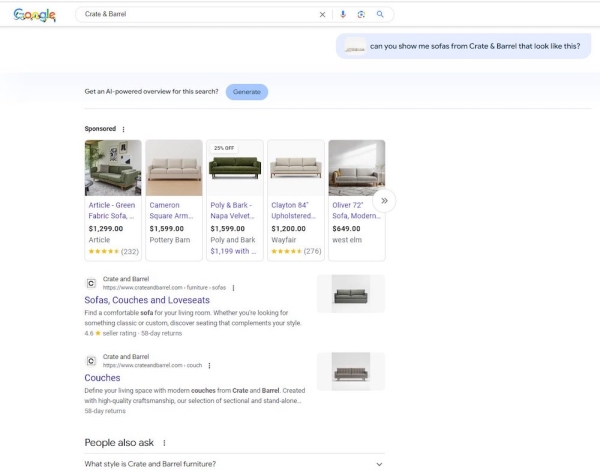Click the magnifying glass search button
This screenshot has height=470, width=600.
(380, 15)
